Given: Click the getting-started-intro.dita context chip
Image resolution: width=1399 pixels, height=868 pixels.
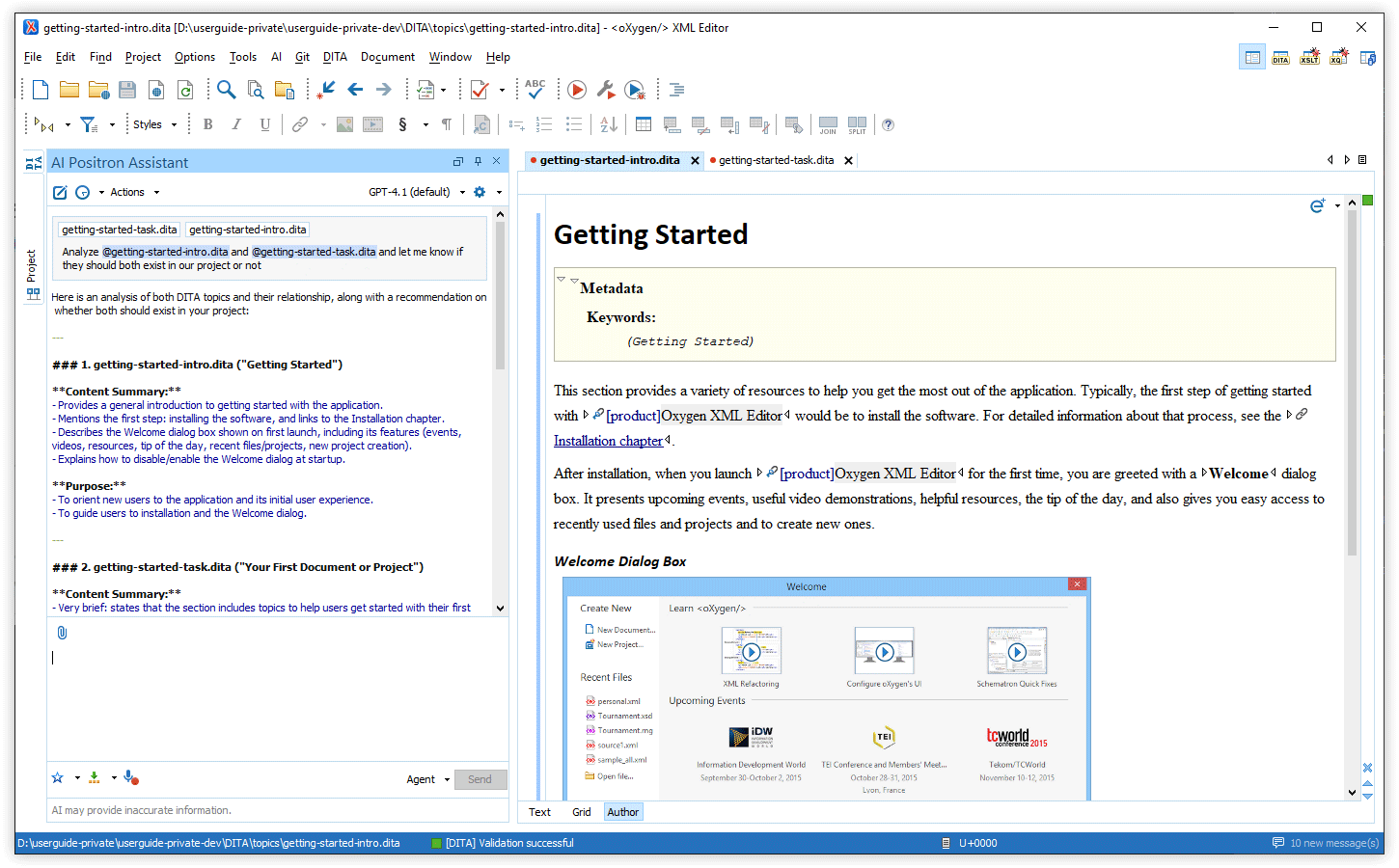Looking at the screenshot, I should 248,230.
